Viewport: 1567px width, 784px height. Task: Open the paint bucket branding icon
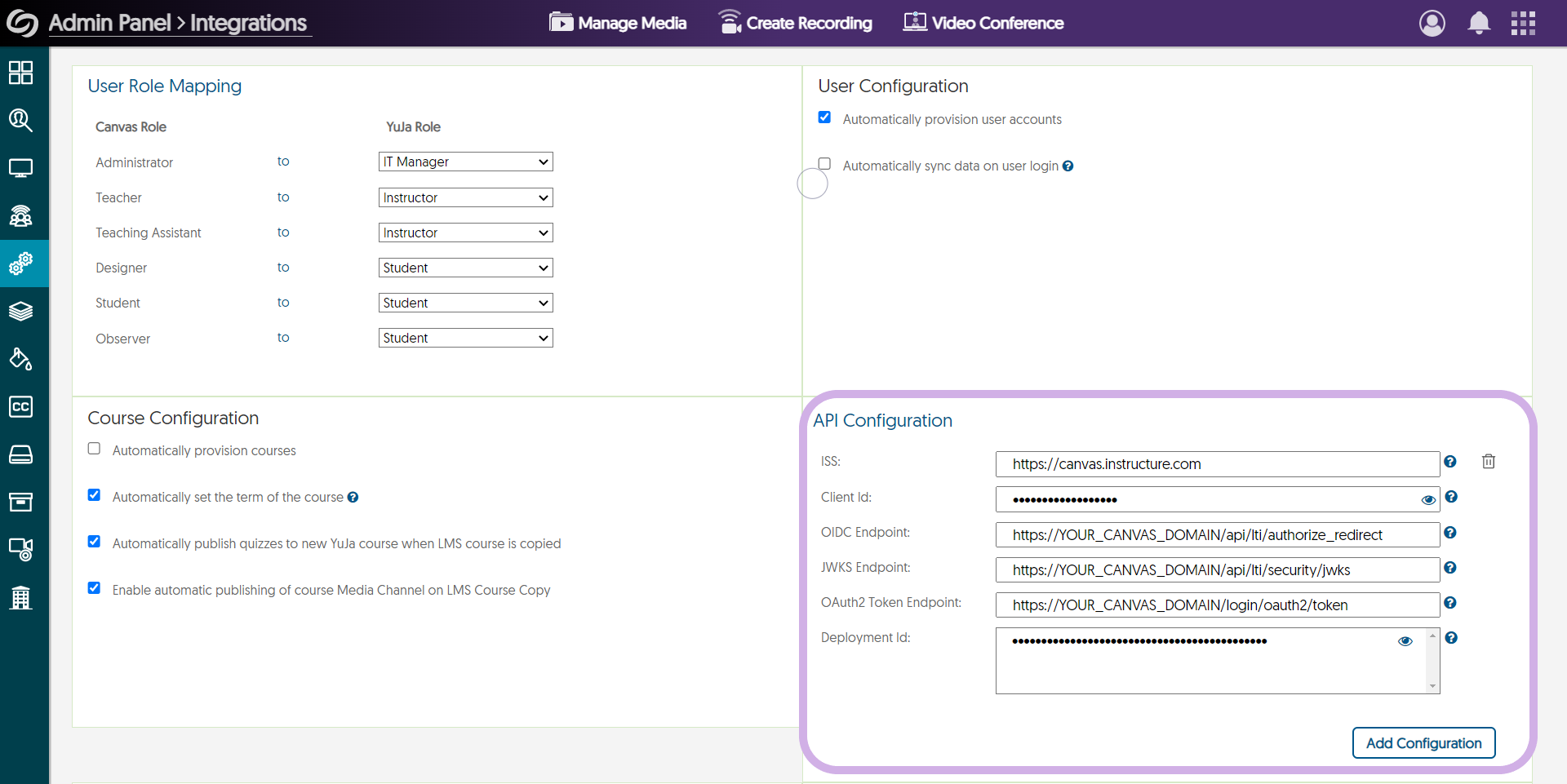[x=21, y=359]
